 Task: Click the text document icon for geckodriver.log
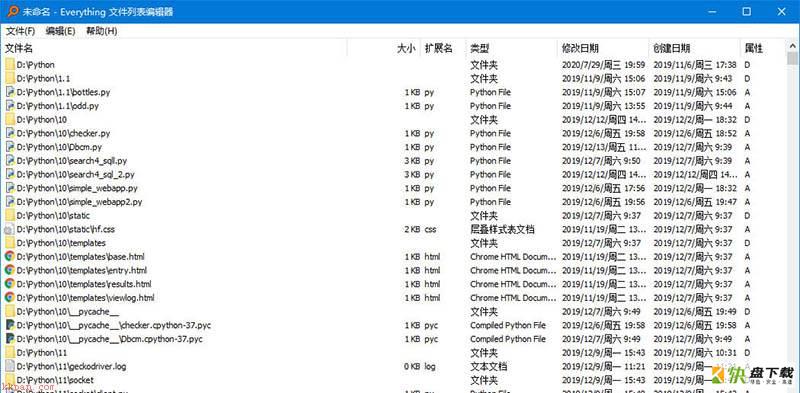pos(10,366)
